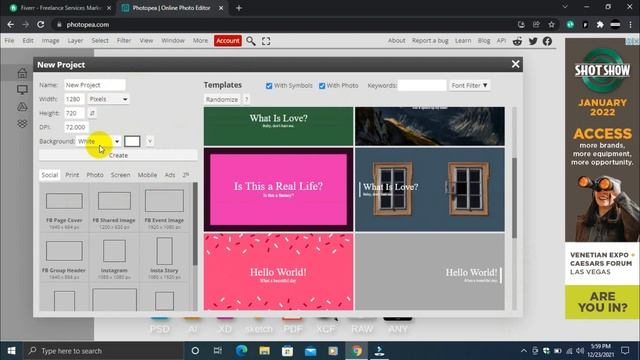This screenshot has height=360, width=640.
Task: Open the Select menu
Action: coord(100,40)
